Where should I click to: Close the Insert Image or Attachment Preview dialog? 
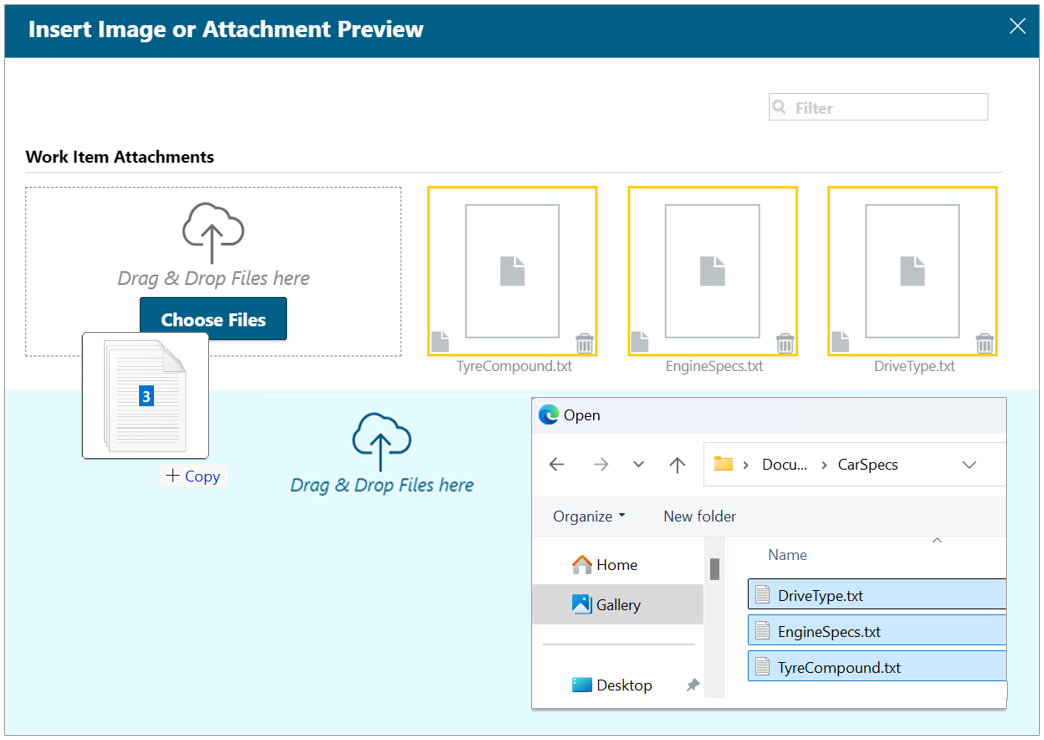[1017, 26]
